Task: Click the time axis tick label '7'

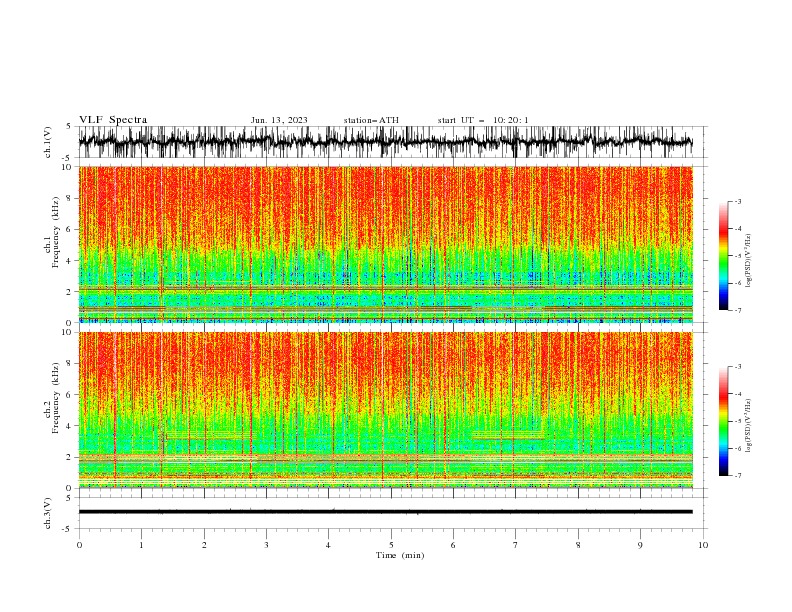Action: point(516,545)
